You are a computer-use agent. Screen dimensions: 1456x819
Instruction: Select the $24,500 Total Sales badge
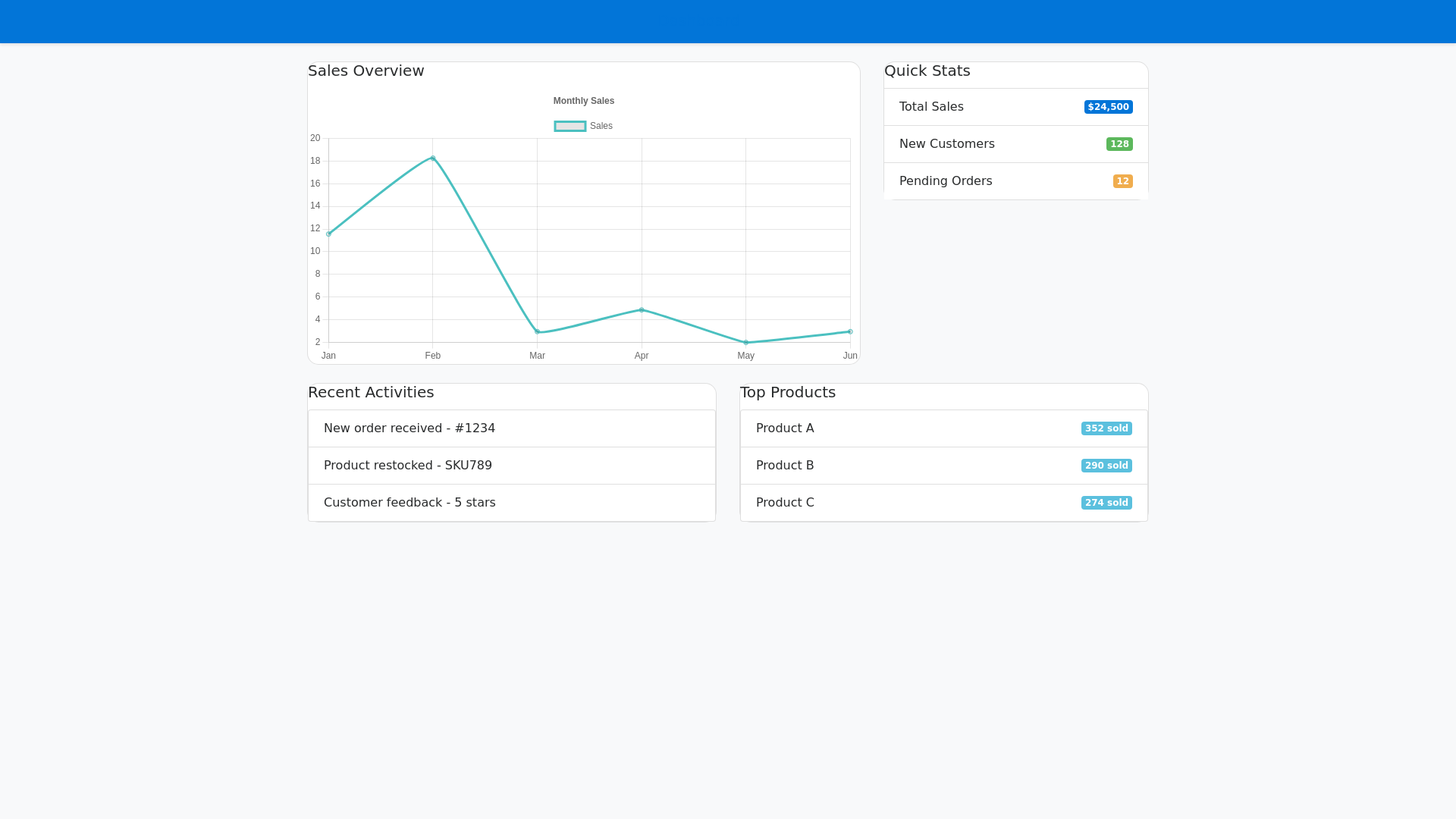[1108, 107]
